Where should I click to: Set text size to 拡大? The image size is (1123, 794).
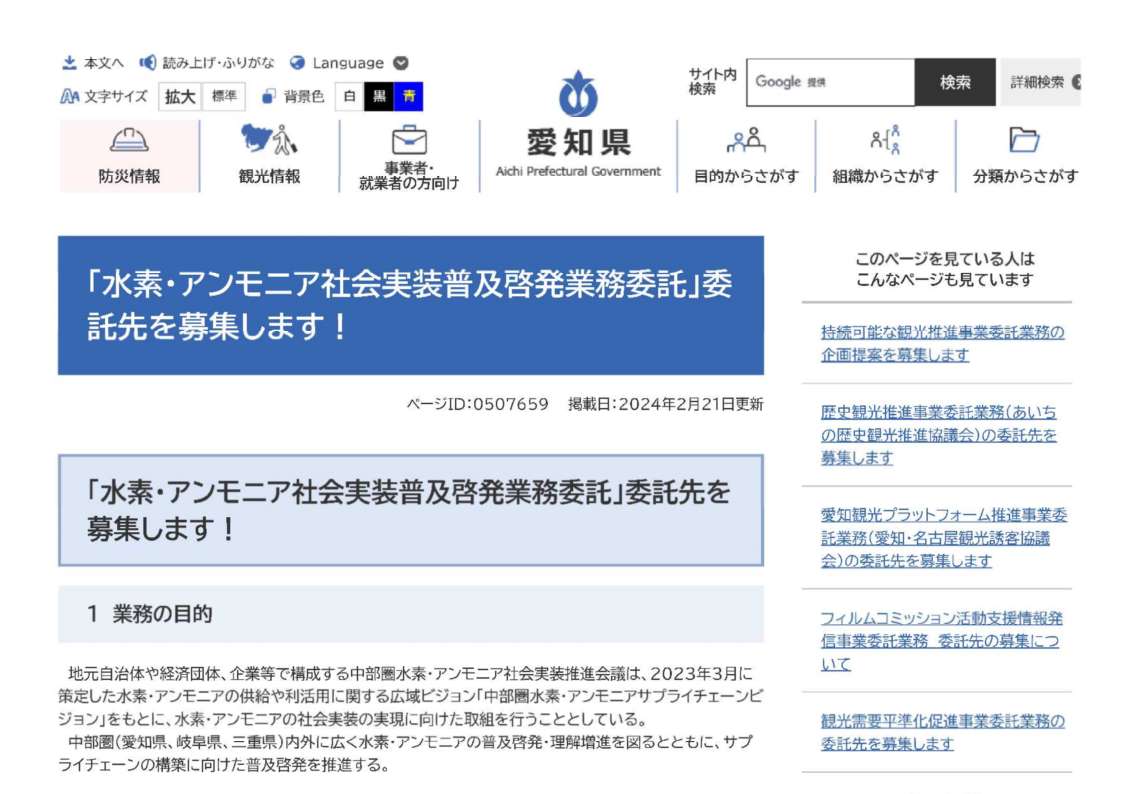(x=180, y=97)
